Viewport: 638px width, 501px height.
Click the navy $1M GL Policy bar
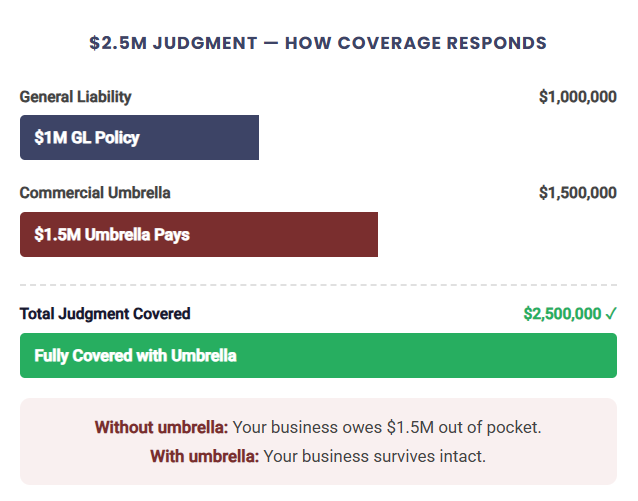tap(139, 138)
